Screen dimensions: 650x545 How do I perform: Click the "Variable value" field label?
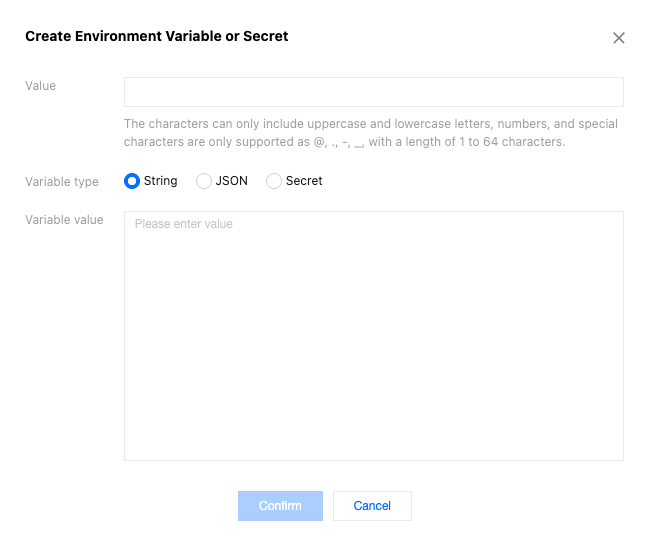[64, 220]
